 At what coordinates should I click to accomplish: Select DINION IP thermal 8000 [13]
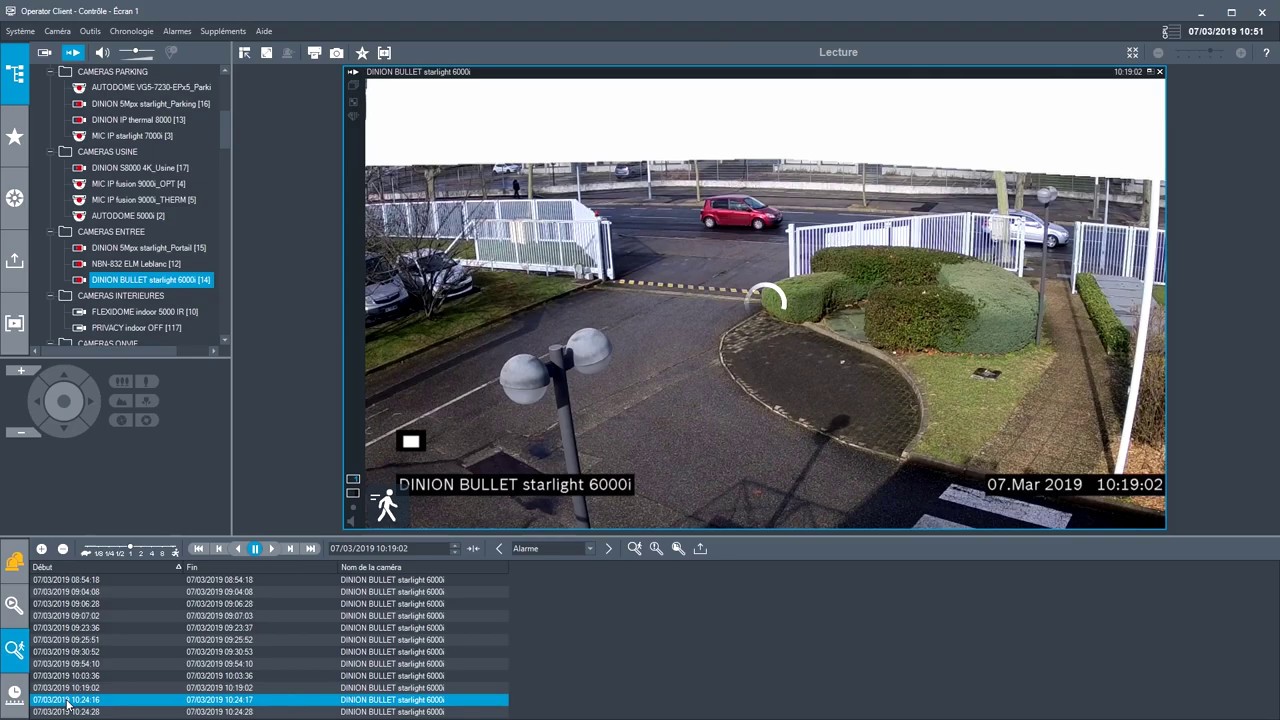click(138, 120)
